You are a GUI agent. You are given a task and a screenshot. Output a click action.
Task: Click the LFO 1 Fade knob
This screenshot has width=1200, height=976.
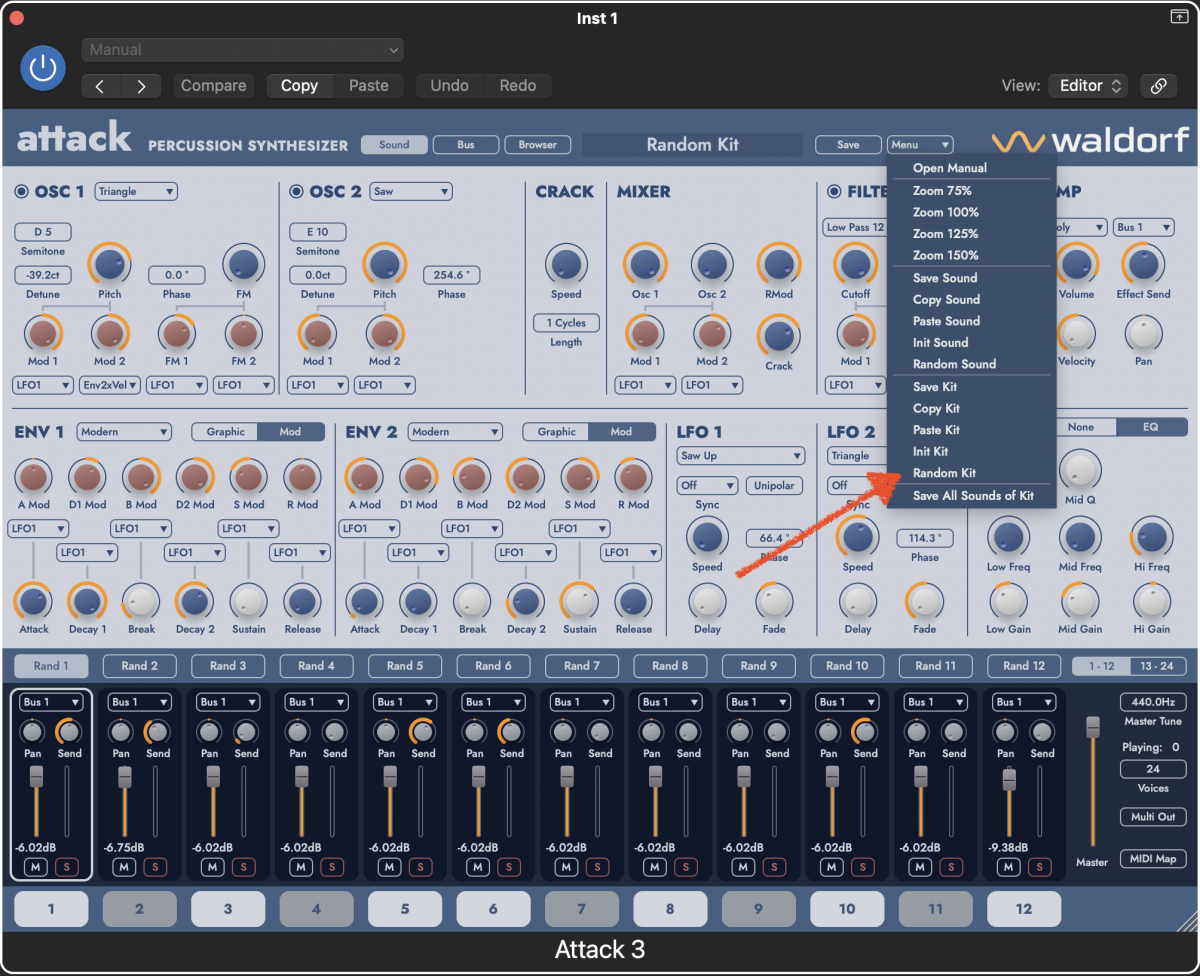773,601
